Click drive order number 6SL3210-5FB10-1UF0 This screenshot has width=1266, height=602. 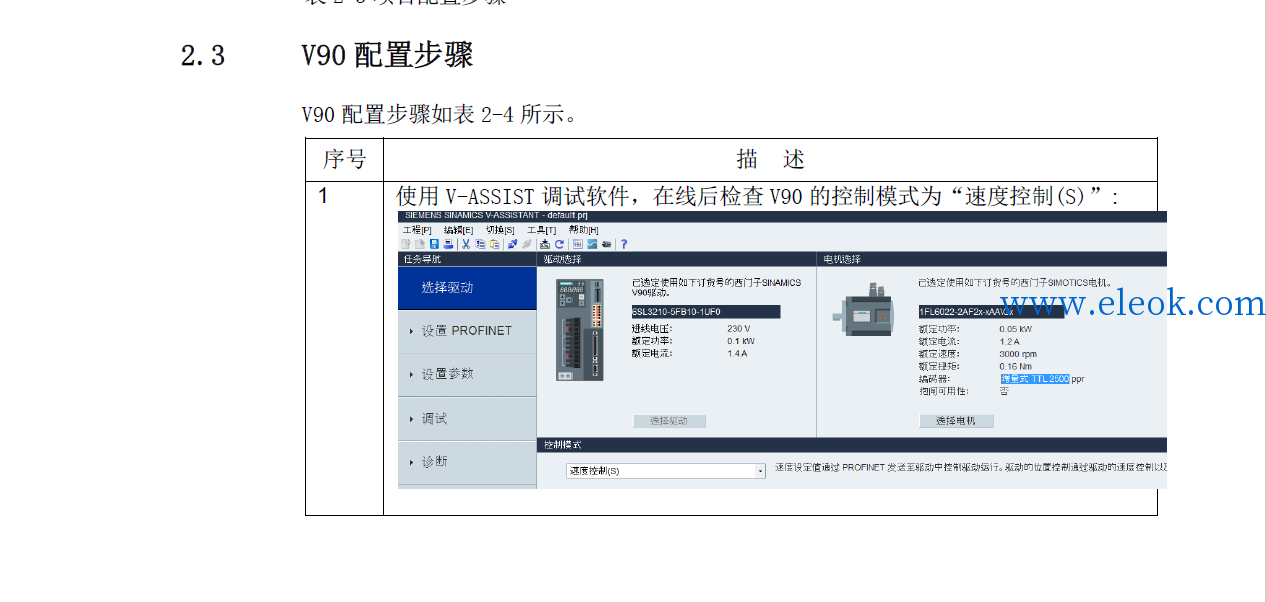[x=705, y=312]
